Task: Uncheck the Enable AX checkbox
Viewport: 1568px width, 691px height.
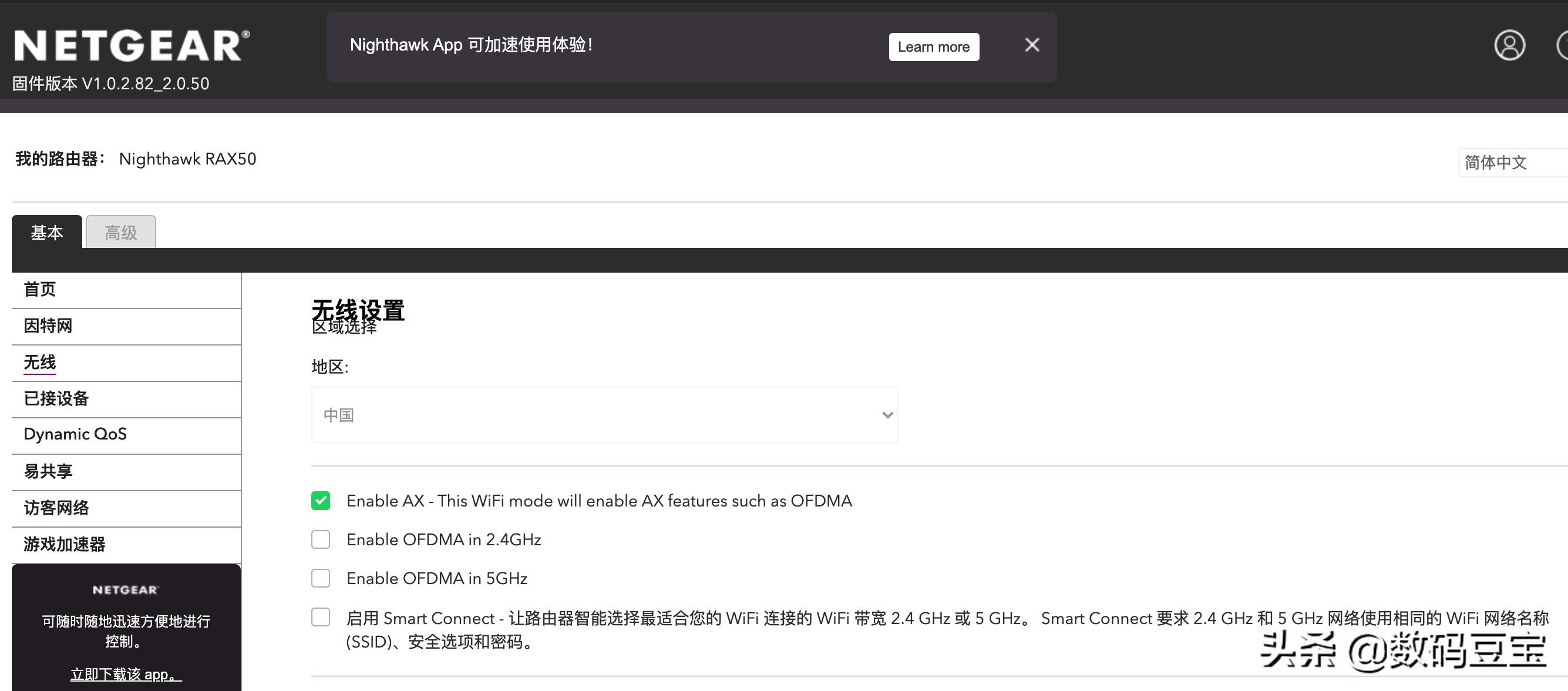Action: point(320,501)
